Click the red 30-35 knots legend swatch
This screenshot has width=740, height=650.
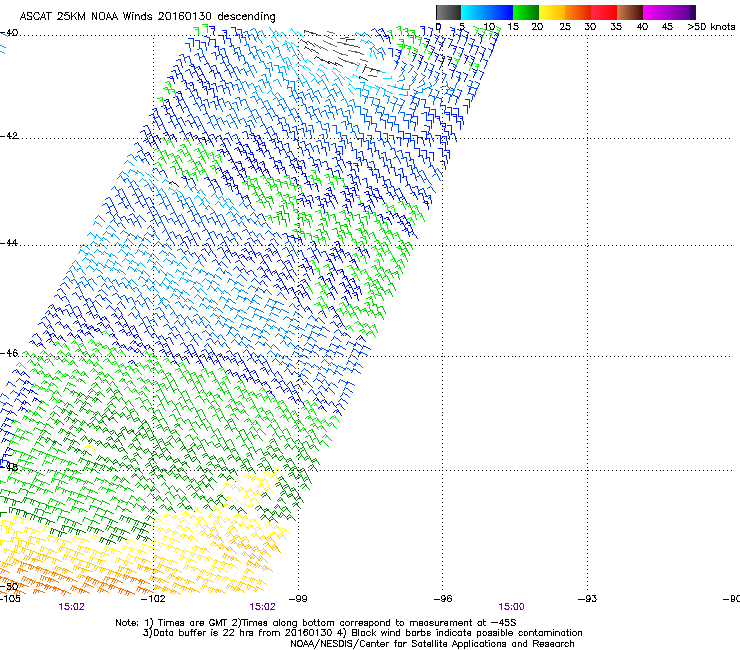coord(604,12)
